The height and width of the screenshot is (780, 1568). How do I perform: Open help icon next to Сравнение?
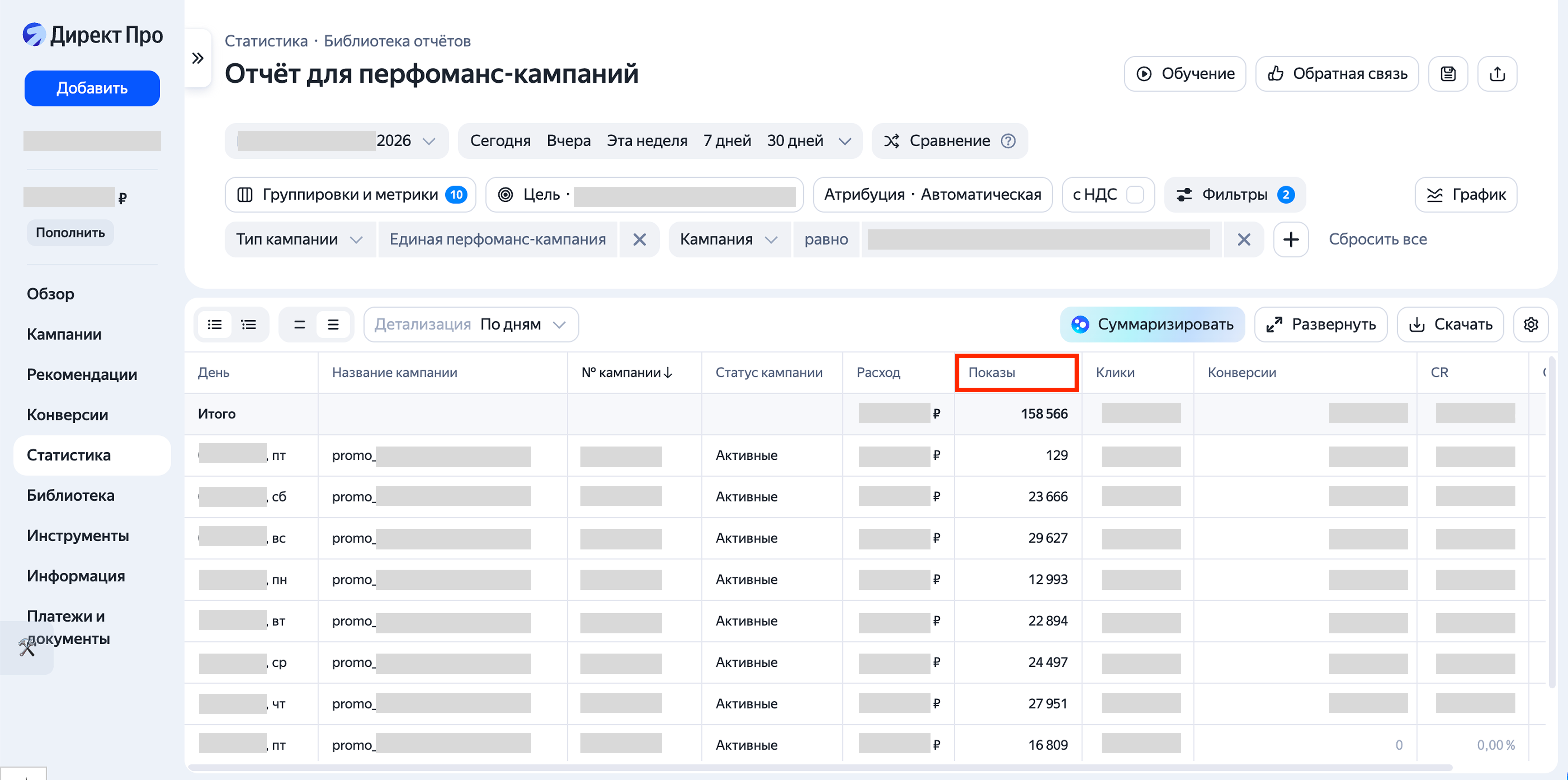pos(1008,141)
